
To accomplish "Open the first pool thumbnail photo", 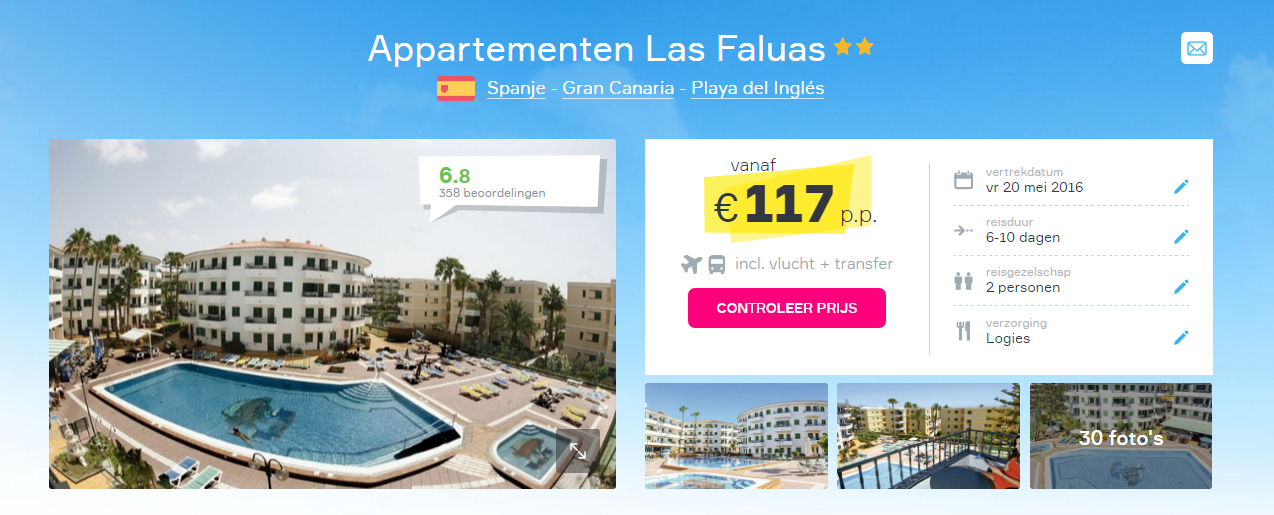I will point(736,436).
